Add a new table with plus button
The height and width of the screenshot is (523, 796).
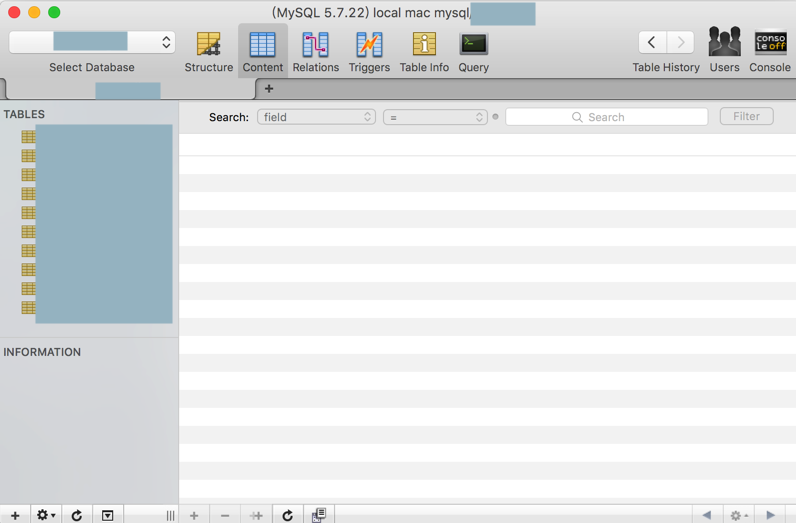(15, 515)
